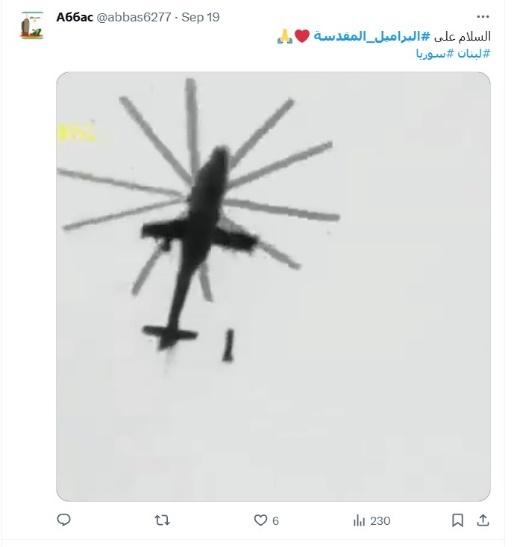Open the helicopter video thumbnail
The image size is (514, 547).
(273, 286)
